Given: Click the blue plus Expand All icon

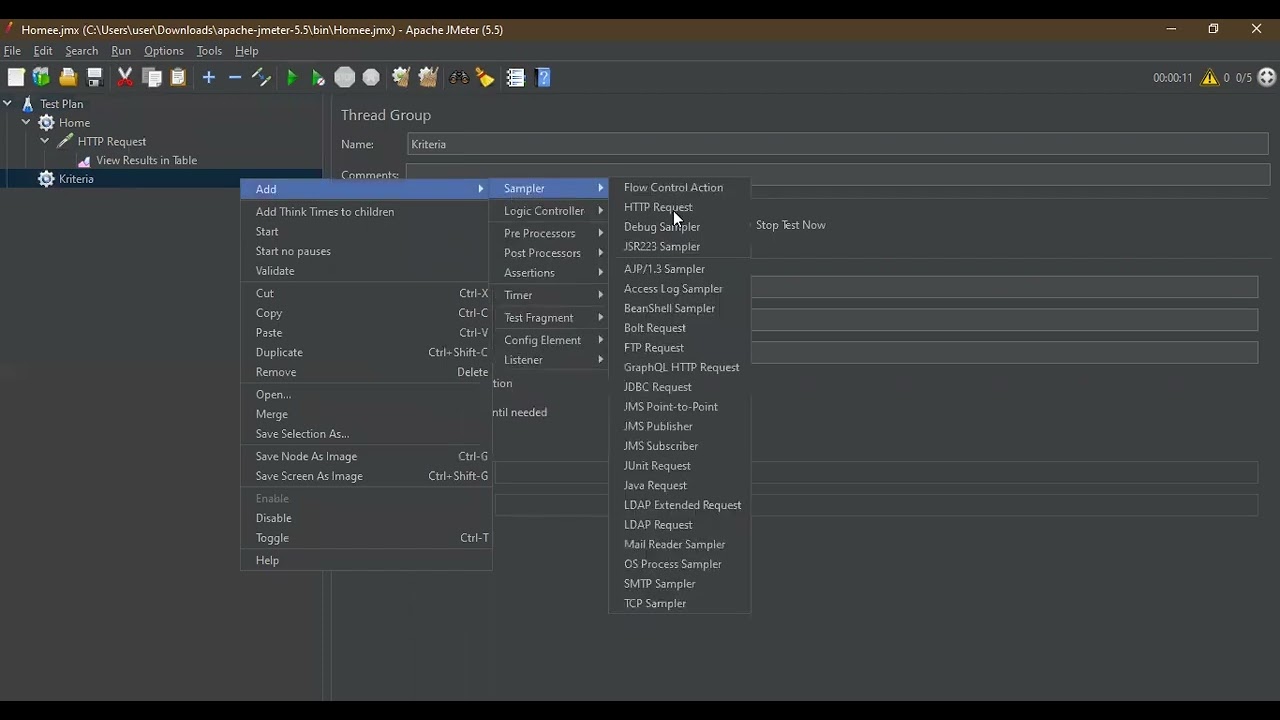Looking at the screenshot, I should (209, 77).
